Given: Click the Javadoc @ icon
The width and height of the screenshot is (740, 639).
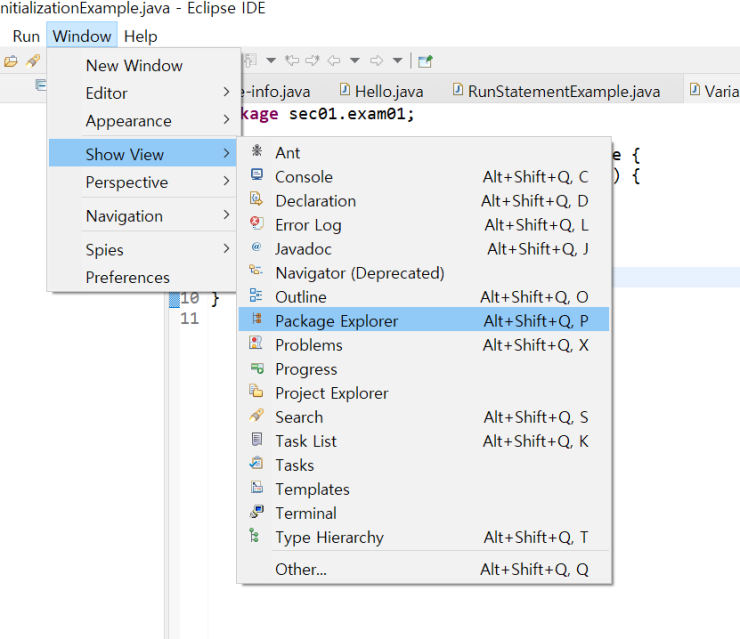Looking at the screenshot, I should click(256, 247).
